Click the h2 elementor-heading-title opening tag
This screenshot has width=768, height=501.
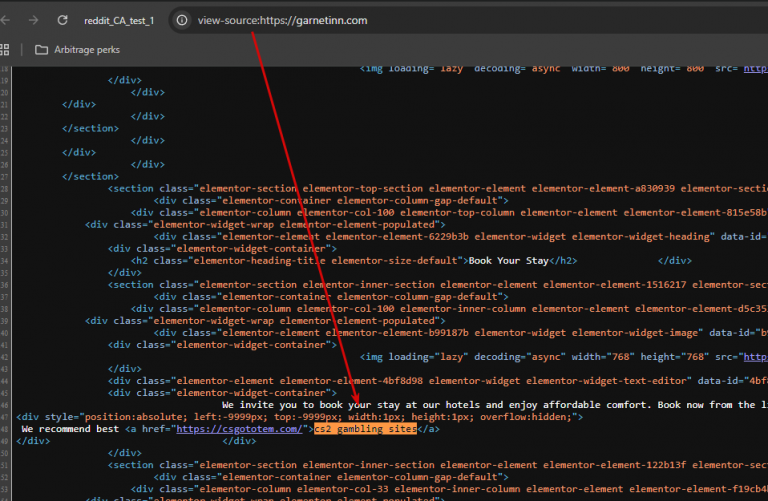point(300,261)
